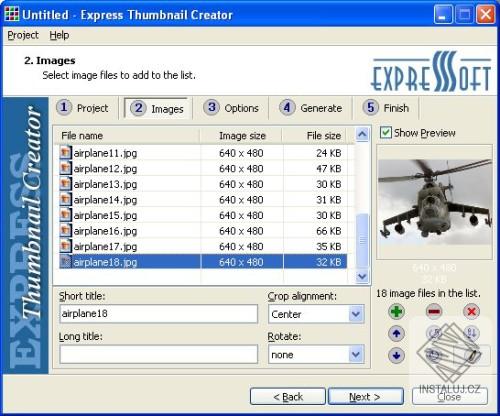The height and width of the screenshot is (416, 500).
Task: Click the file list scrollbar down arrow
Action: (x=362, y=276)
